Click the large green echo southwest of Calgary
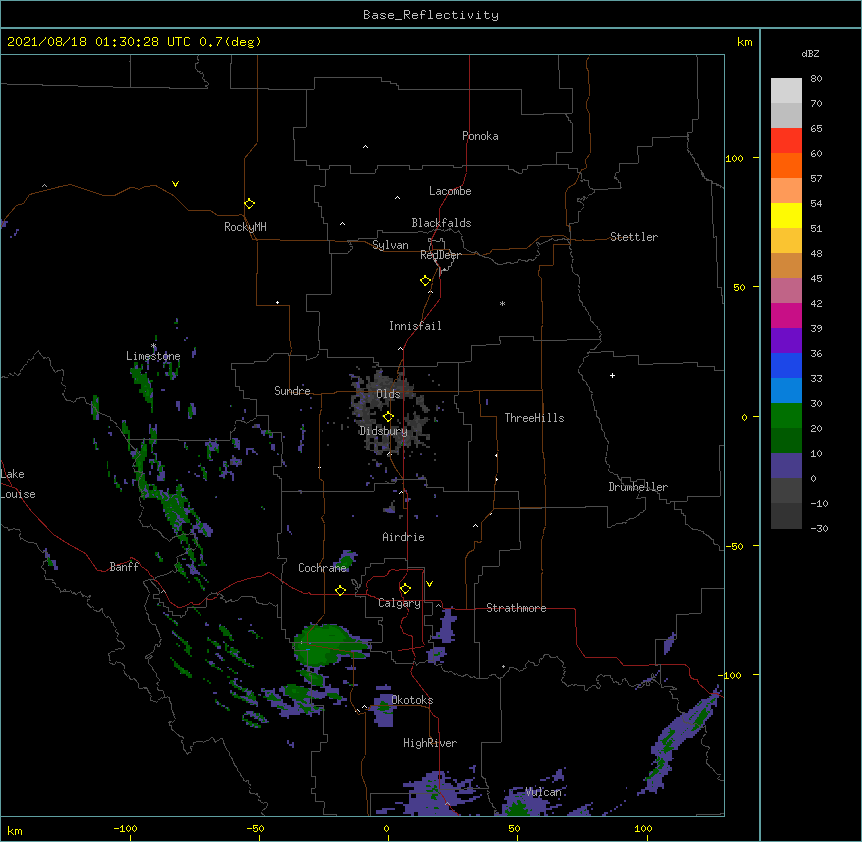Screen dimensions: 862x842 [326, 646]
